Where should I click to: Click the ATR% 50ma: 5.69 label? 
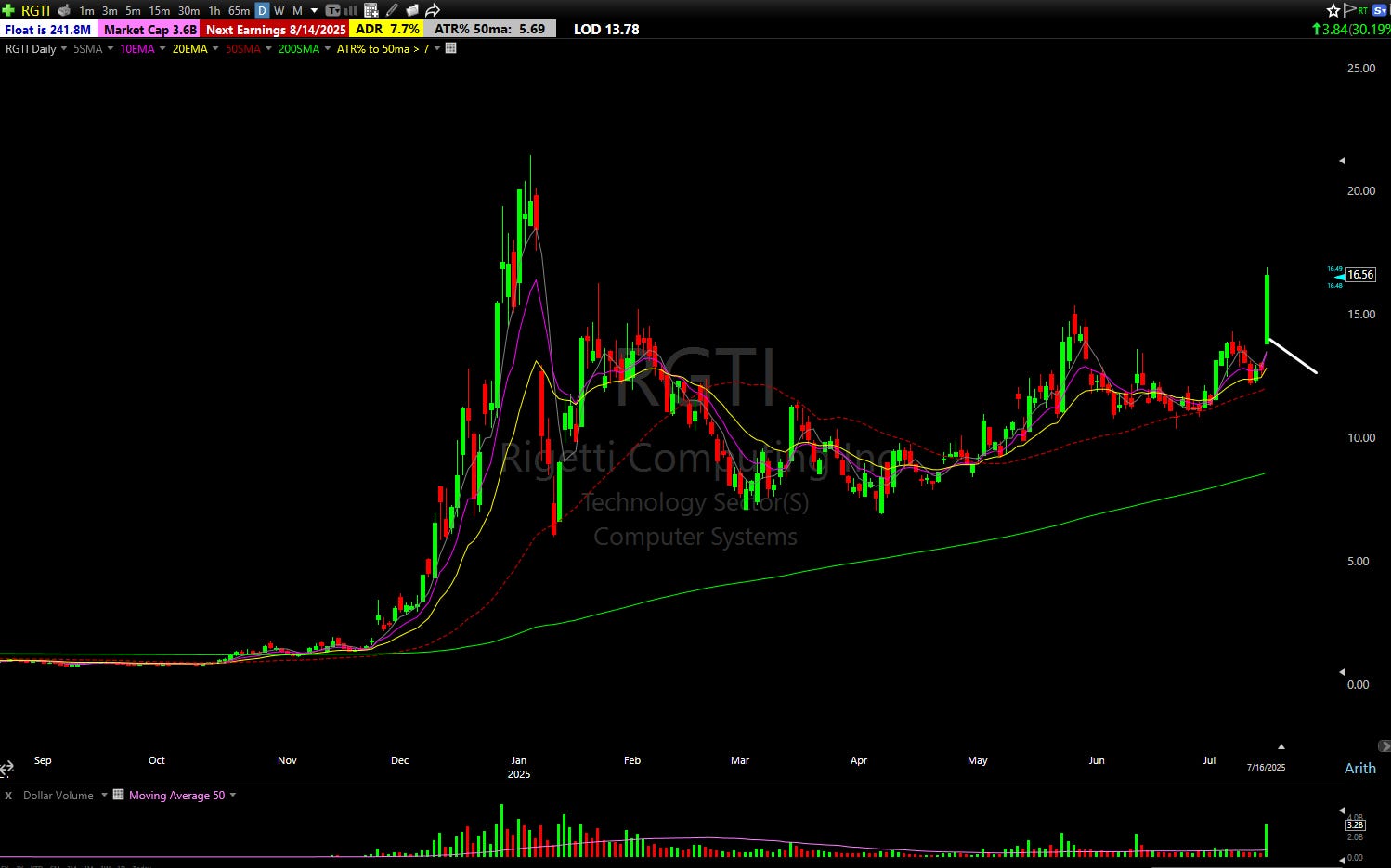pos(490,29)
